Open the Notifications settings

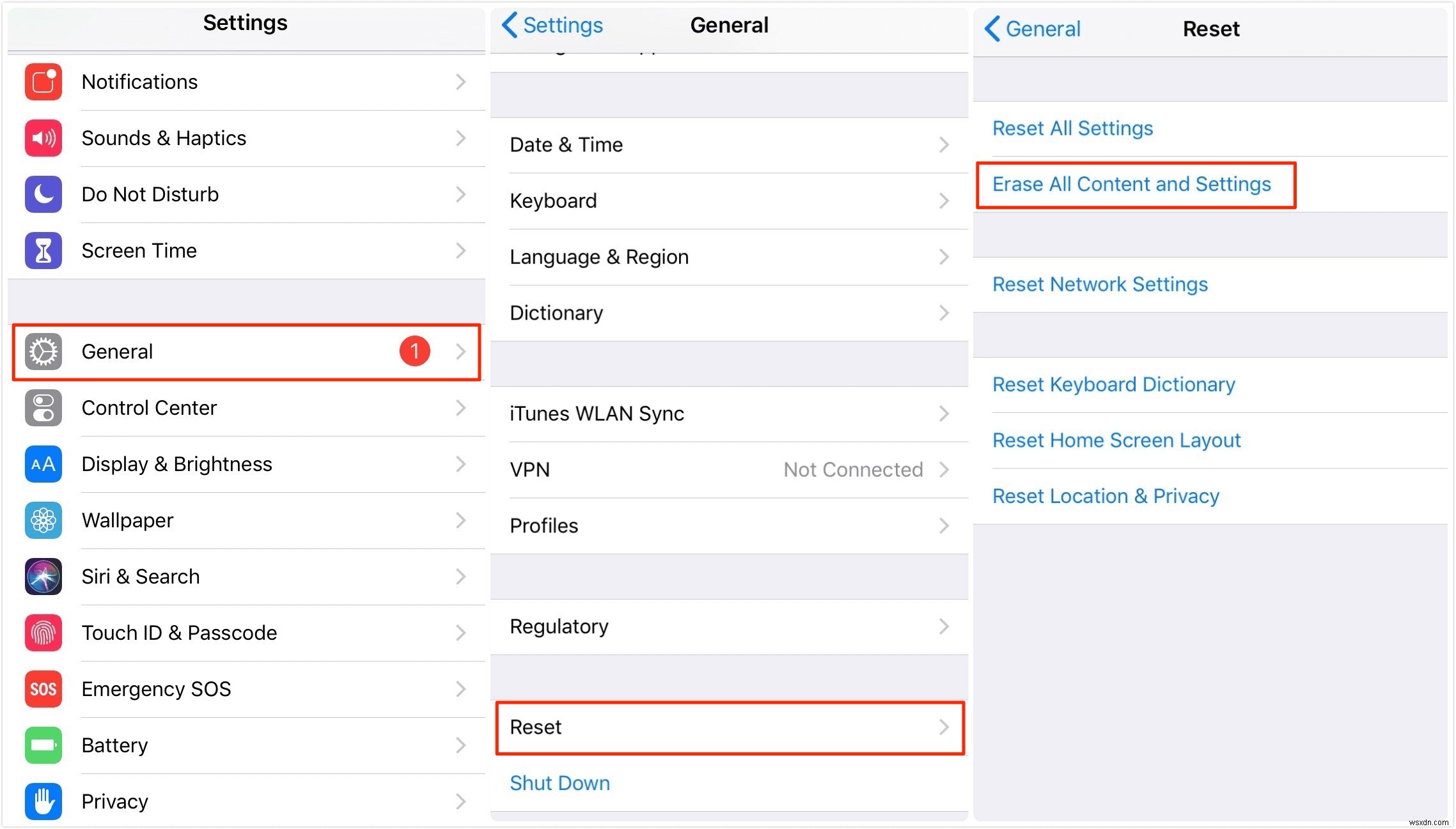tap(245, 82)
